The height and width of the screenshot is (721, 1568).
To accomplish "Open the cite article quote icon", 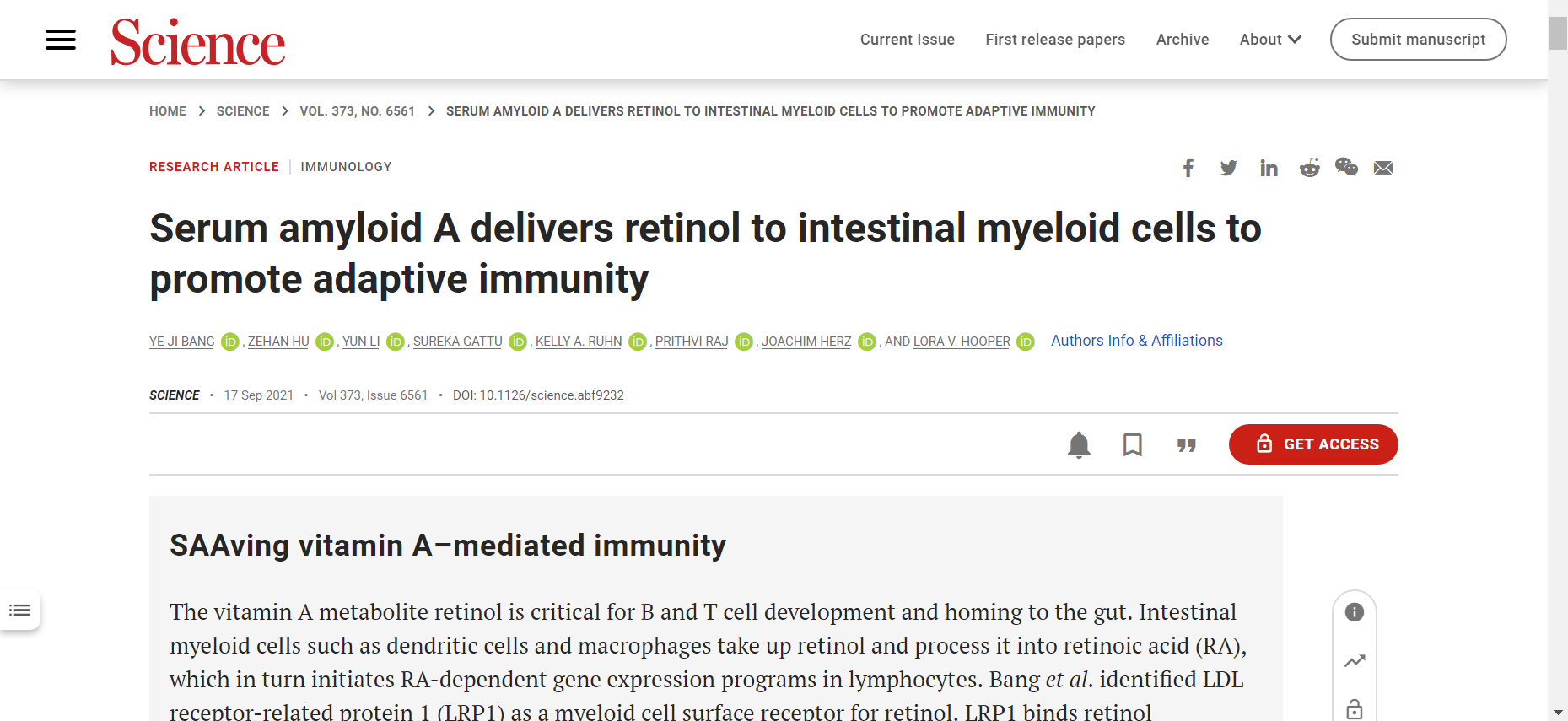I will click(1187, 445).
